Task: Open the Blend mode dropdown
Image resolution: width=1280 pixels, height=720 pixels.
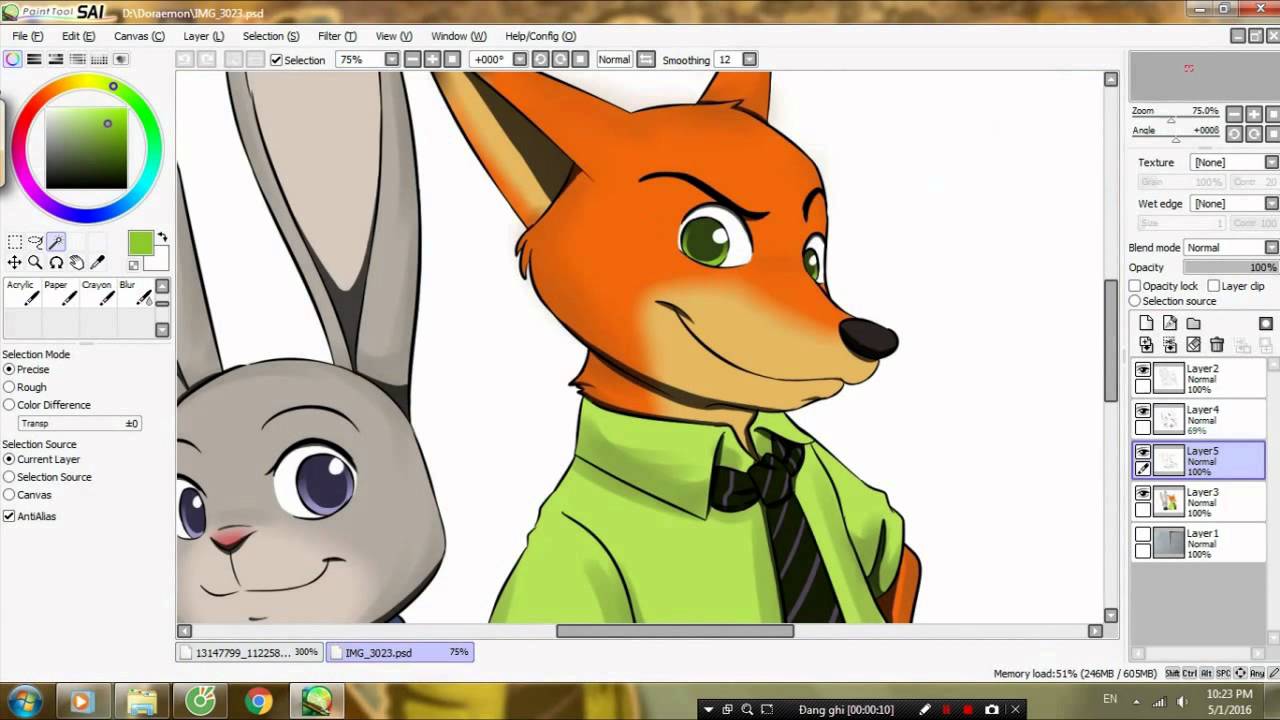Action: pos(1272,247)
